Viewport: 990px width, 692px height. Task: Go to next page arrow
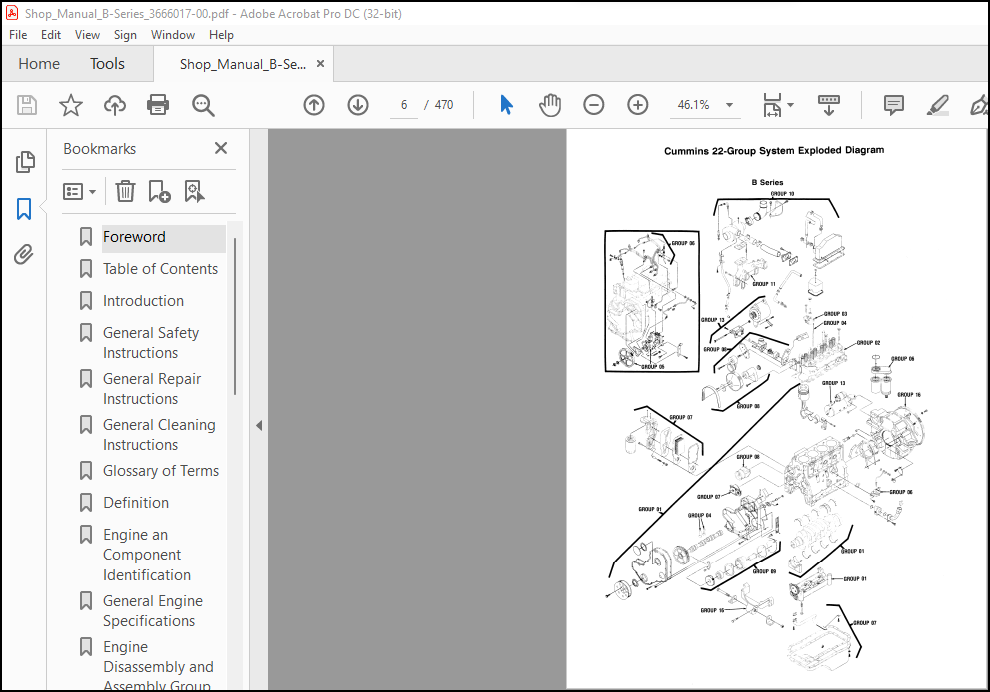point(358,105)
